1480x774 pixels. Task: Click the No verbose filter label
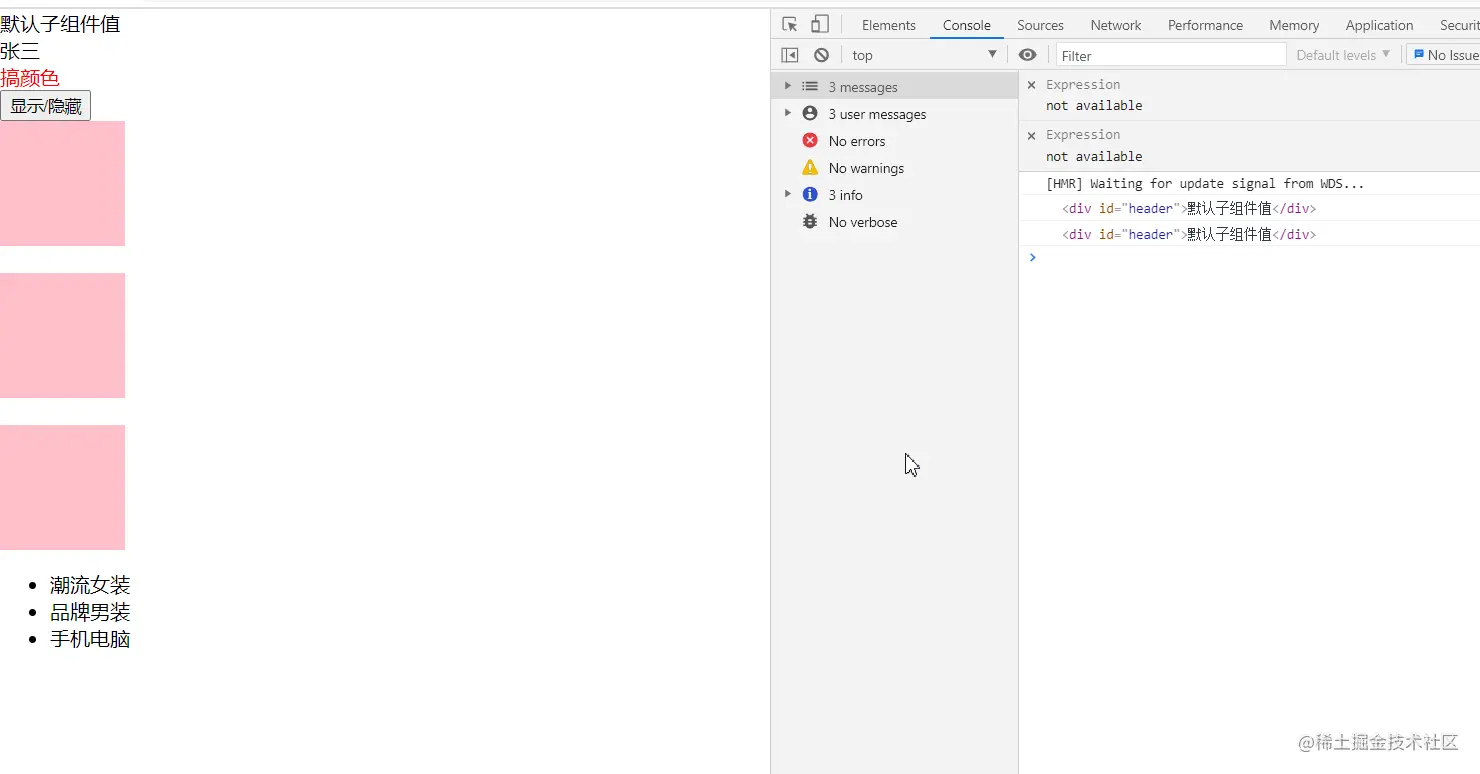pos(863,222)
